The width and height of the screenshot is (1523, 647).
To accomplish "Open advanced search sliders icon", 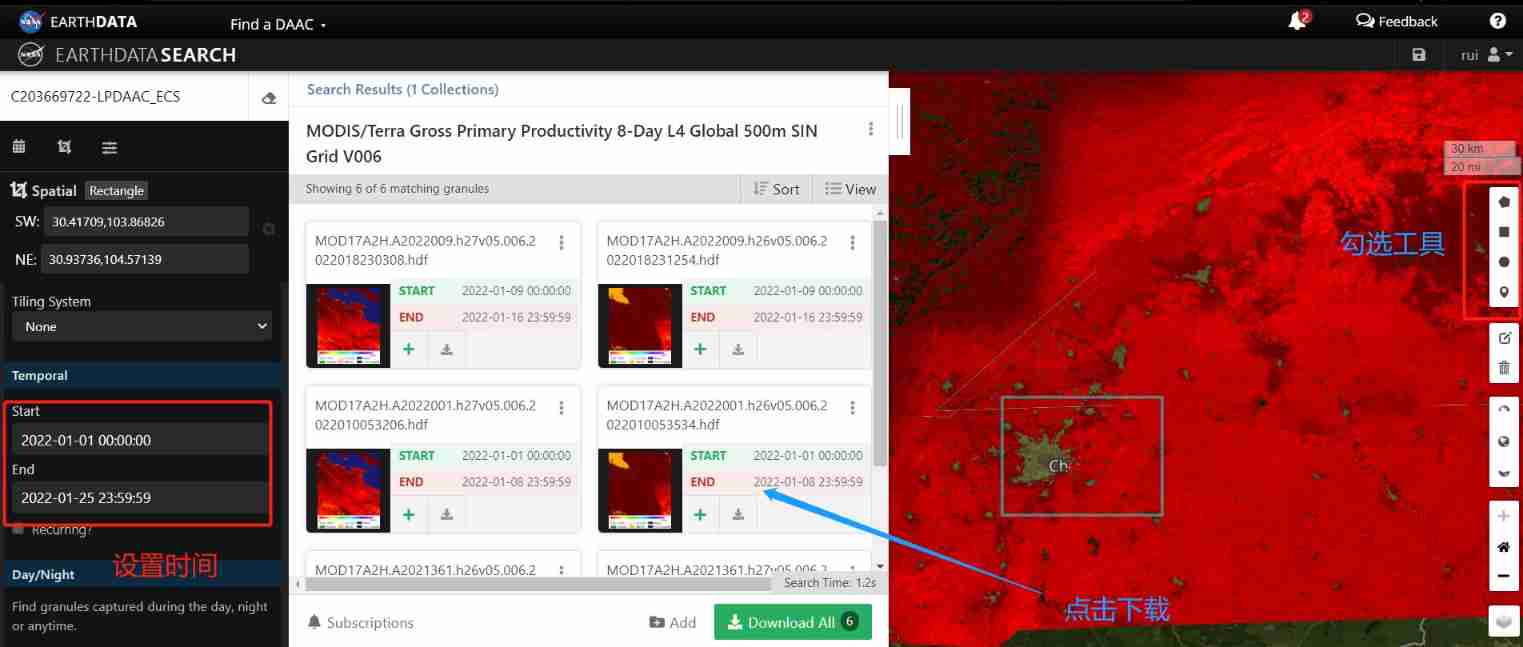I will click(x=109, y=147).
